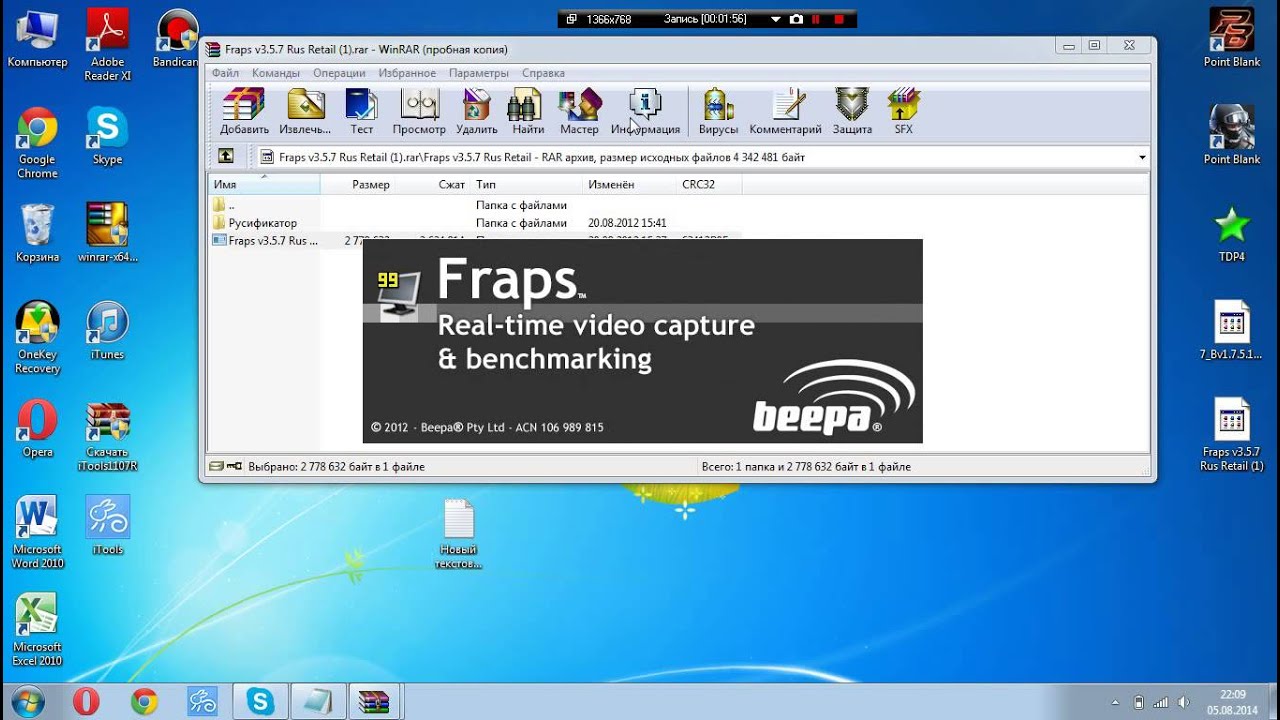Open the iTools desktop shortcut
This screenshot has width=1280, height=720.
click(x=107, y=526)
